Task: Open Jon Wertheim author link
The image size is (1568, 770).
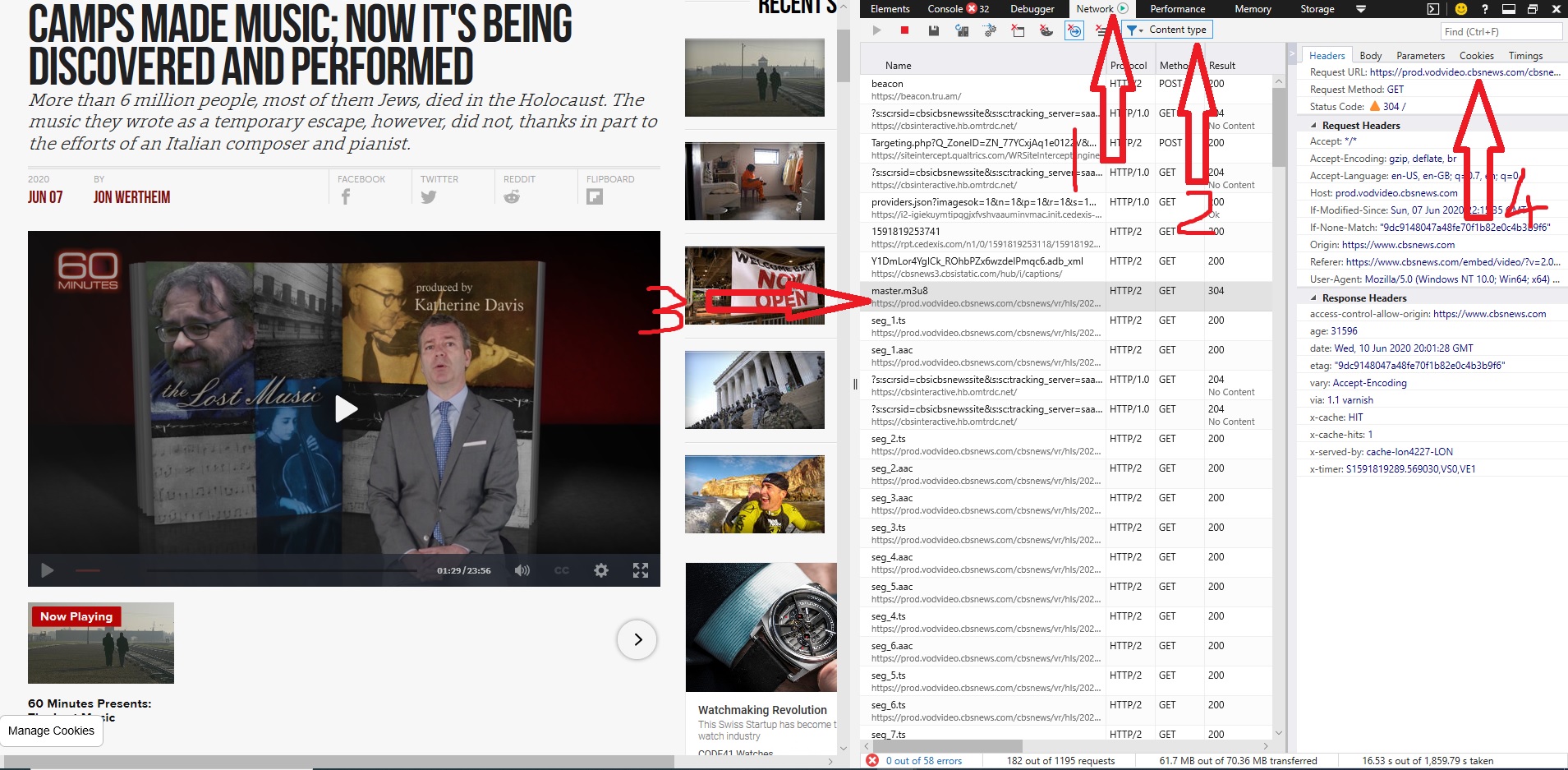Action: pyautogui.click(x=131, y=197)
